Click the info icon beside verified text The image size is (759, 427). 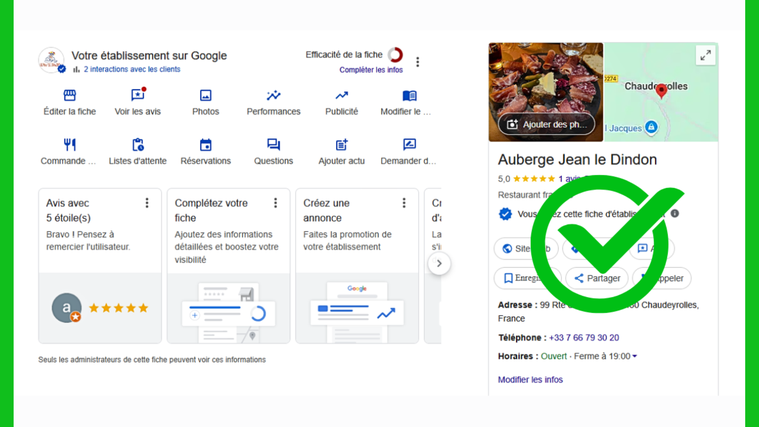coord(675,214)
